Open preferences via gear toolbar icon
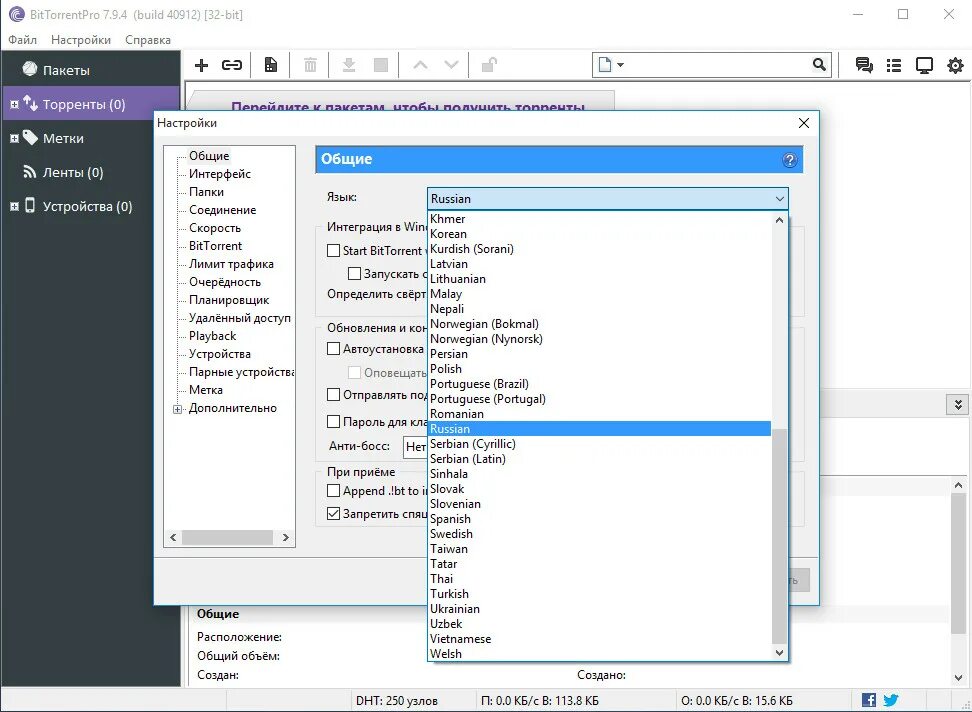 tap(955, 65)
